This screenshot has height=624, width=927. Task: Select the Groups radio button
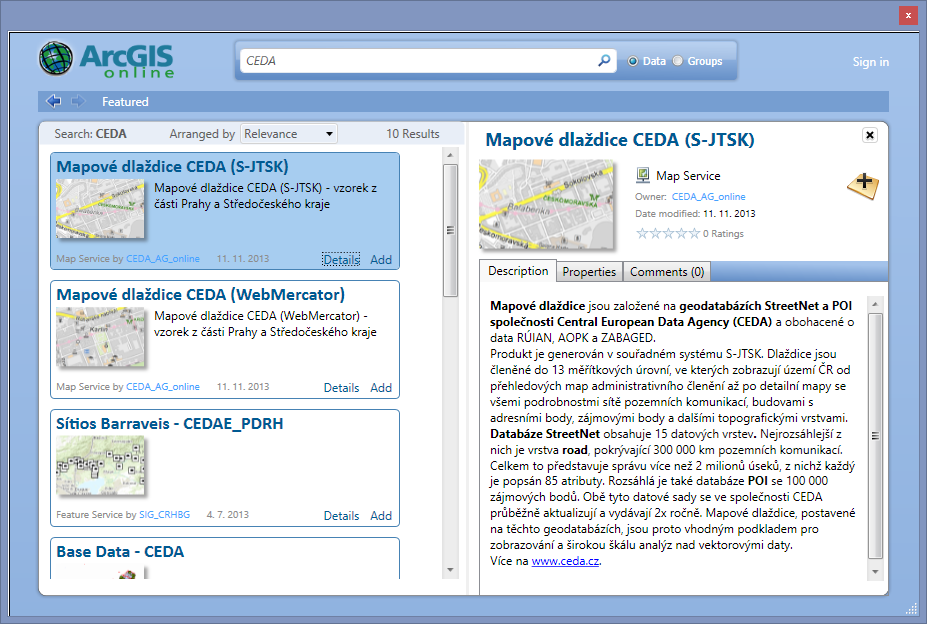tap(678, 61)
